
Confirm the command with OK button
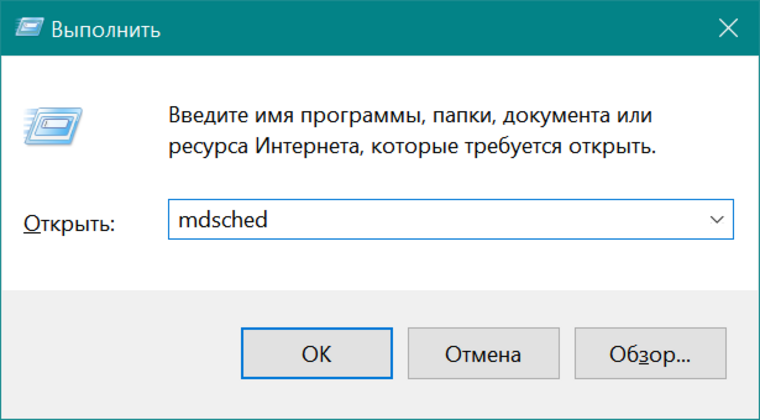[317, 353]
